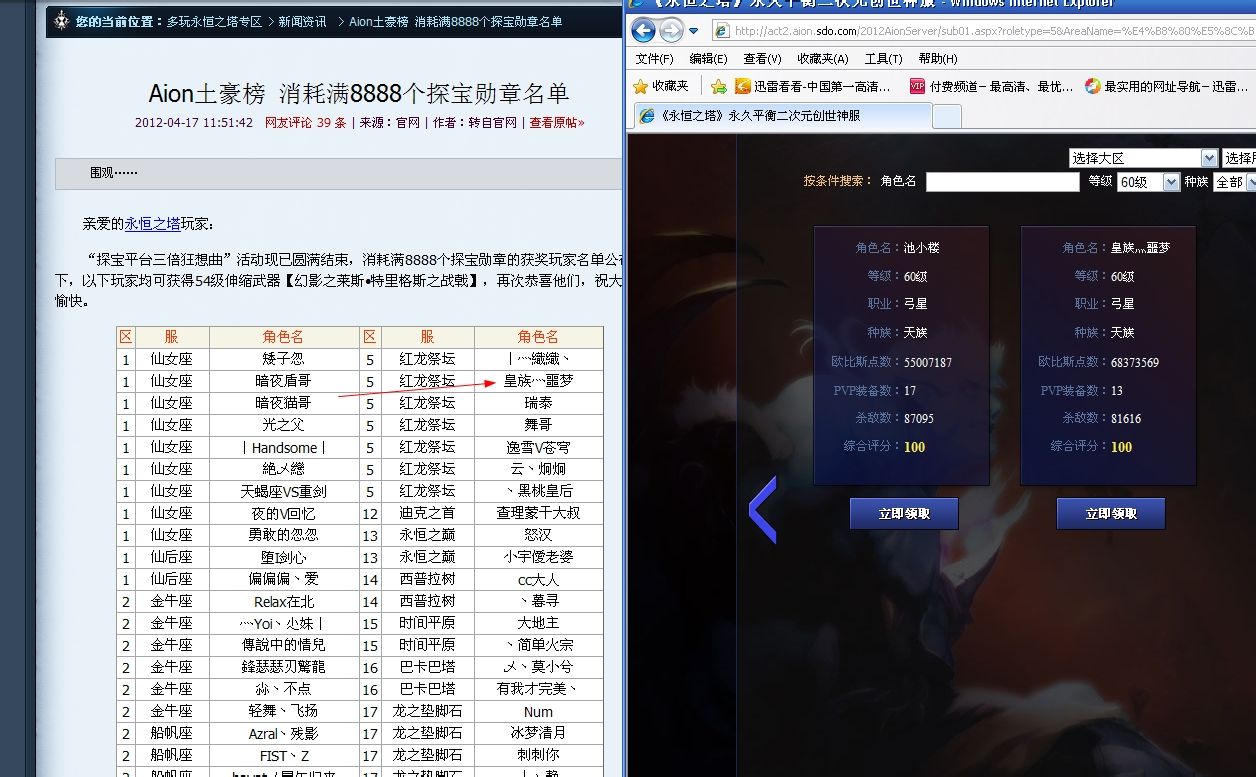The height and width of the screenshot is (777, 1256).
Task: Open the 查看(V) menu
Action: click(762, 59)
